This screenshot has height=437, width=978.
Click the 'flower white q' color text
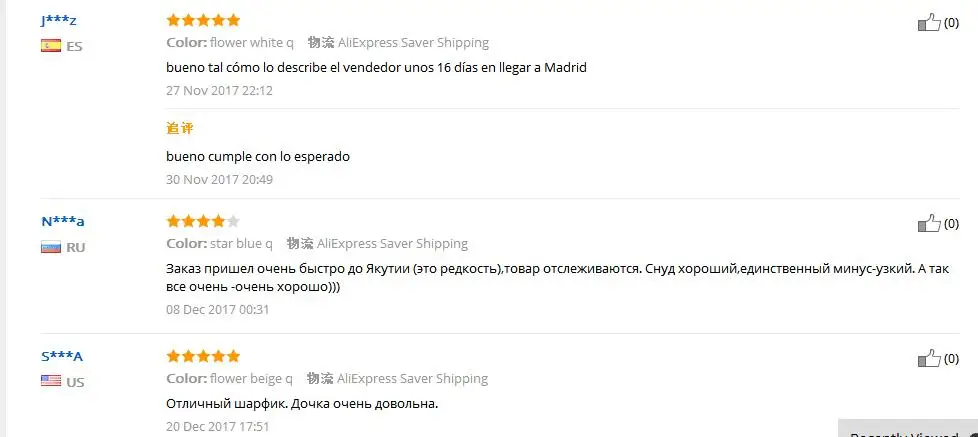coord(252,43)
